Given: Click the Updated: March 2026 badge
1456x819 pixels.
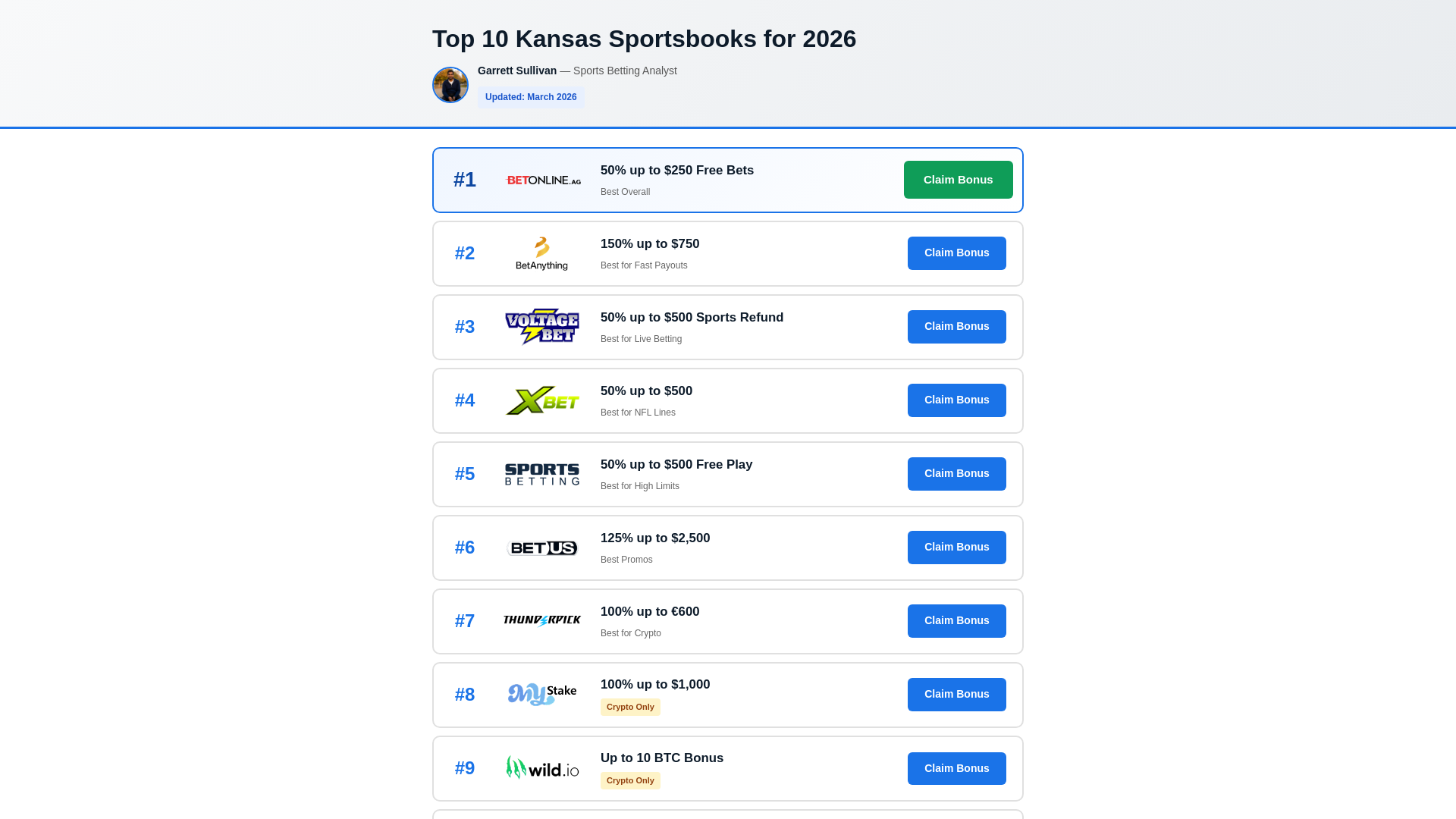Looking at the screenshot, I should point(531,97).
